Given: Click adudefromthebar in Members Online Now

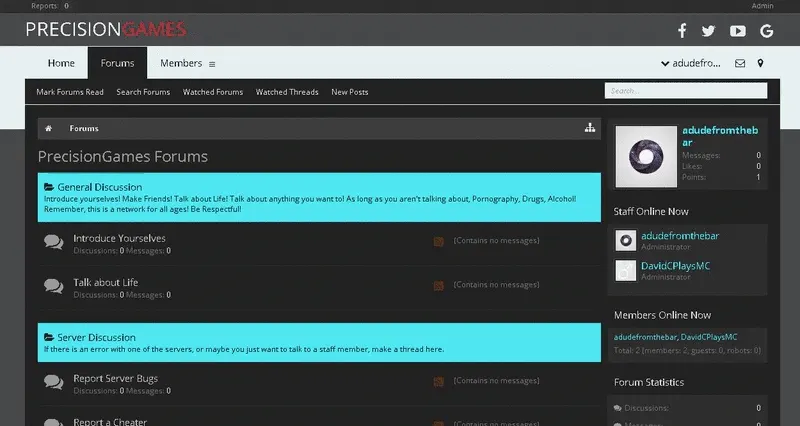Looking at the screenshot, I should pyautogui.click(x=645, y=337).
